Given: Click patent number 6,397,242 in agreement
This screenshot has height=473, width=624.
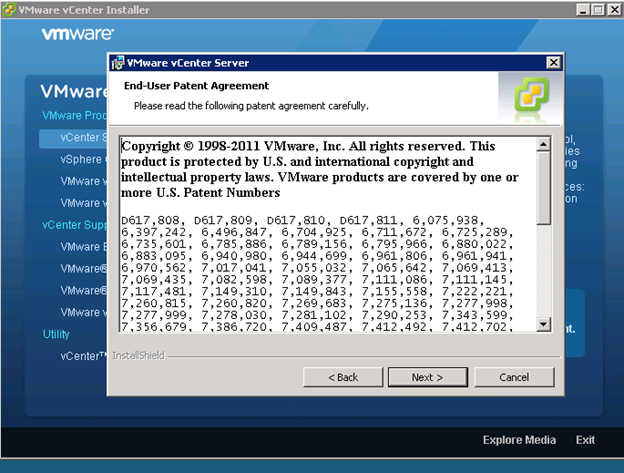Looking at the screenshot, I should 154,232.
